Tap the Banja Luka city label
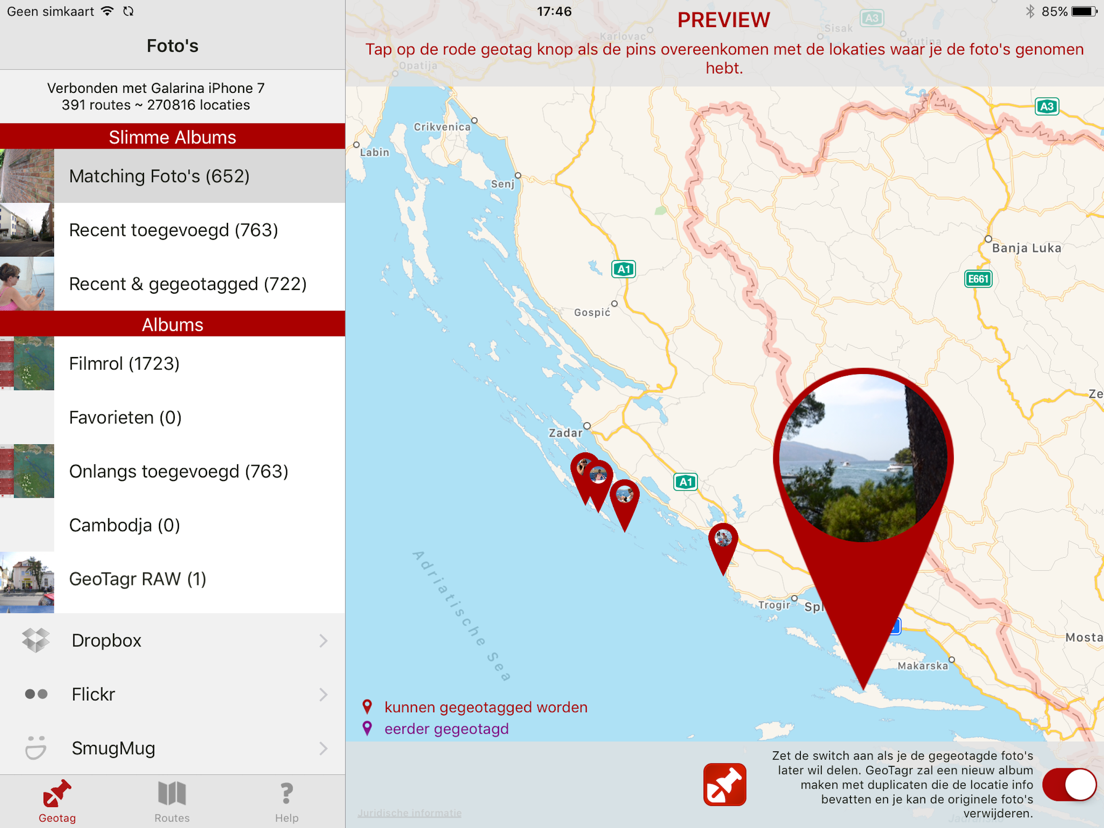The height and width of the screenshot is (828, 1104). click(x=1026, y=248)
